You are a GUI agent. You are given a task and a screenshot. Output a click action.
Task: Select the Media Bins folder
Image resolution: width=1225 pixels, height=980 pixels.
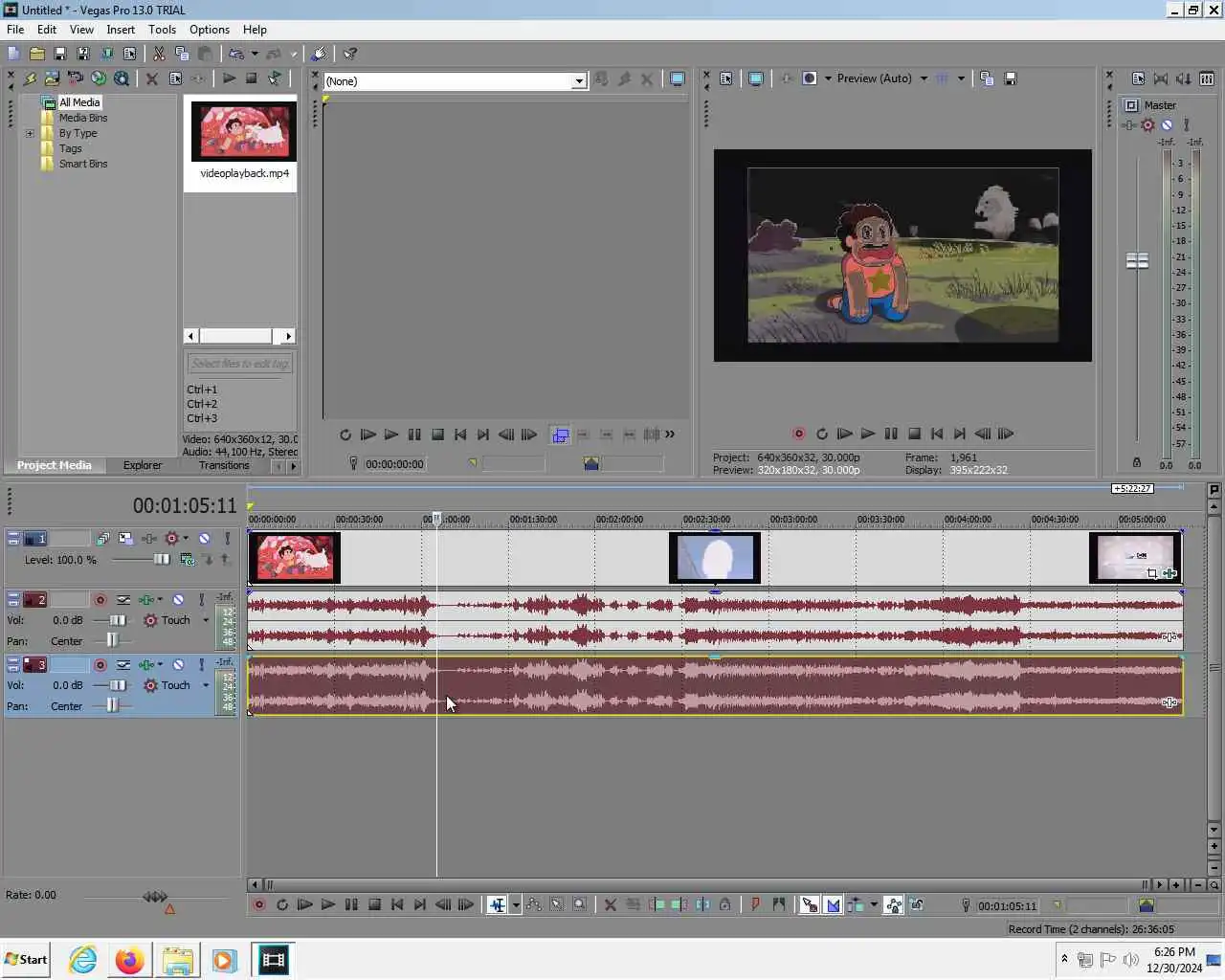tap(83, 118)
